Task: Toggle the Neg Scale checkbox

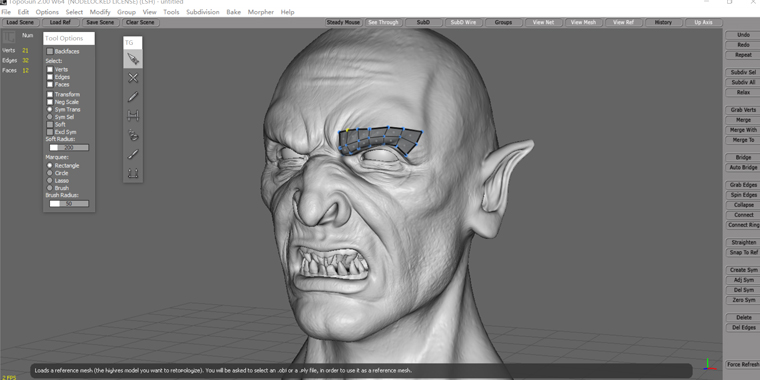Action: [50, 102]
